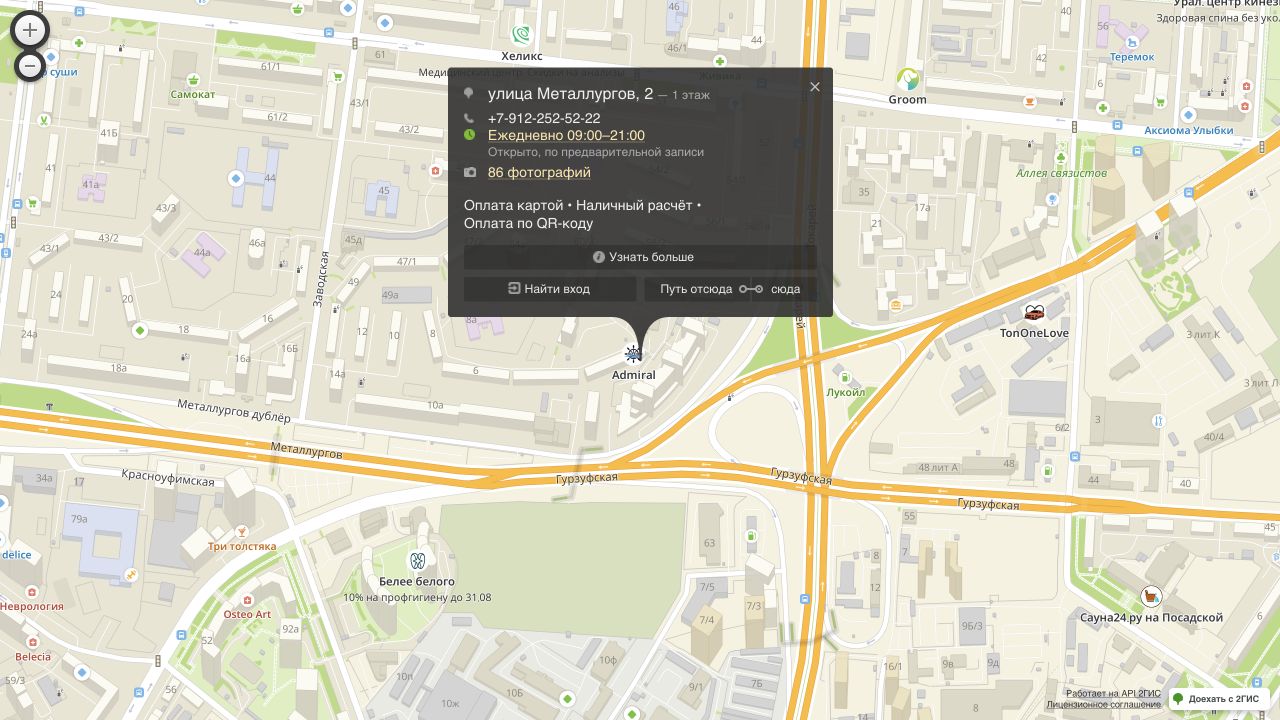Click the Ежедневно 09:00–21:00 schedule text
Screen dimensions: 1280x720
[x=566, y=136]
